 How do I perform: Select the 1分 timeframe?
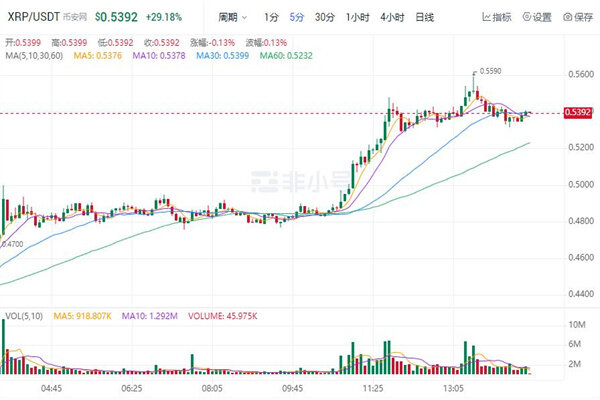pos(272,17)
